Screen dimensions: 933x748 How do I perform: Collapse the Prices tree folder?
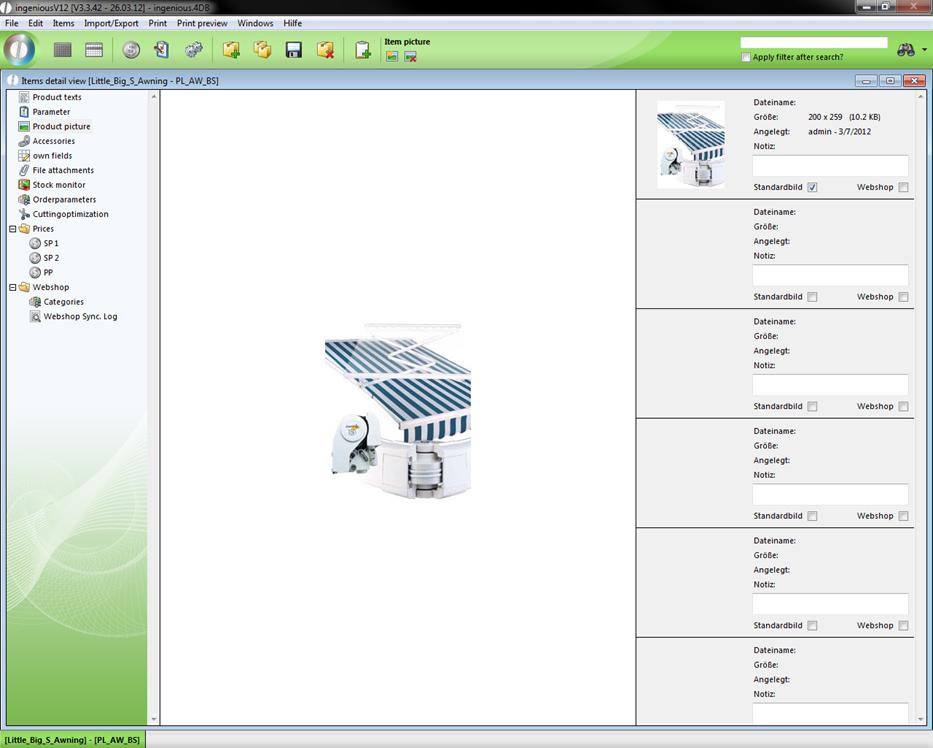tap(12, 229)
